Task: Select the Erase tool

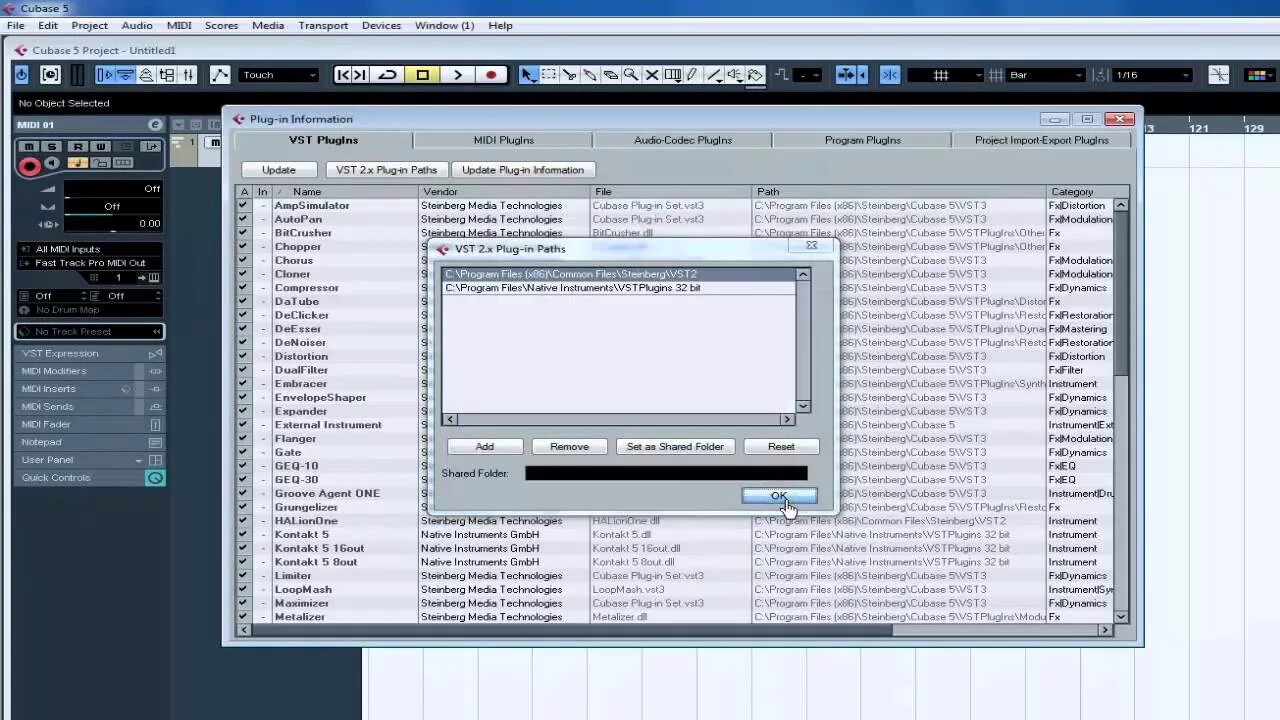Action: [610, 75]
